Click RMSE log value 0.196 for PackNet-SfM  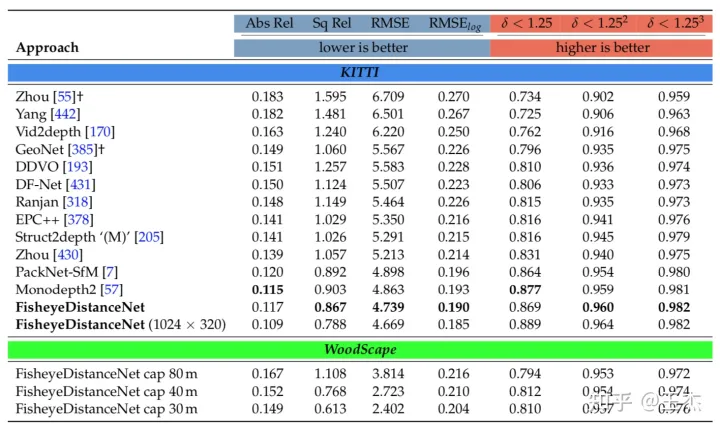tap(454, 272)
